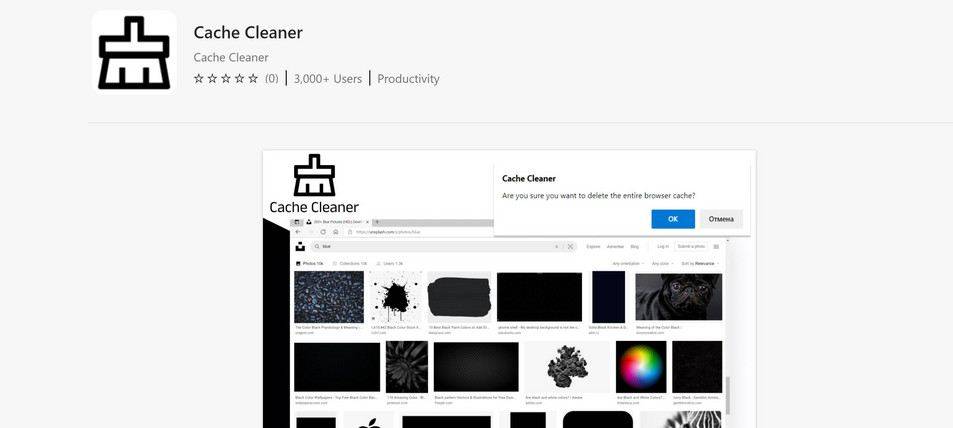Click the refresh icon in preview browser

323,232
